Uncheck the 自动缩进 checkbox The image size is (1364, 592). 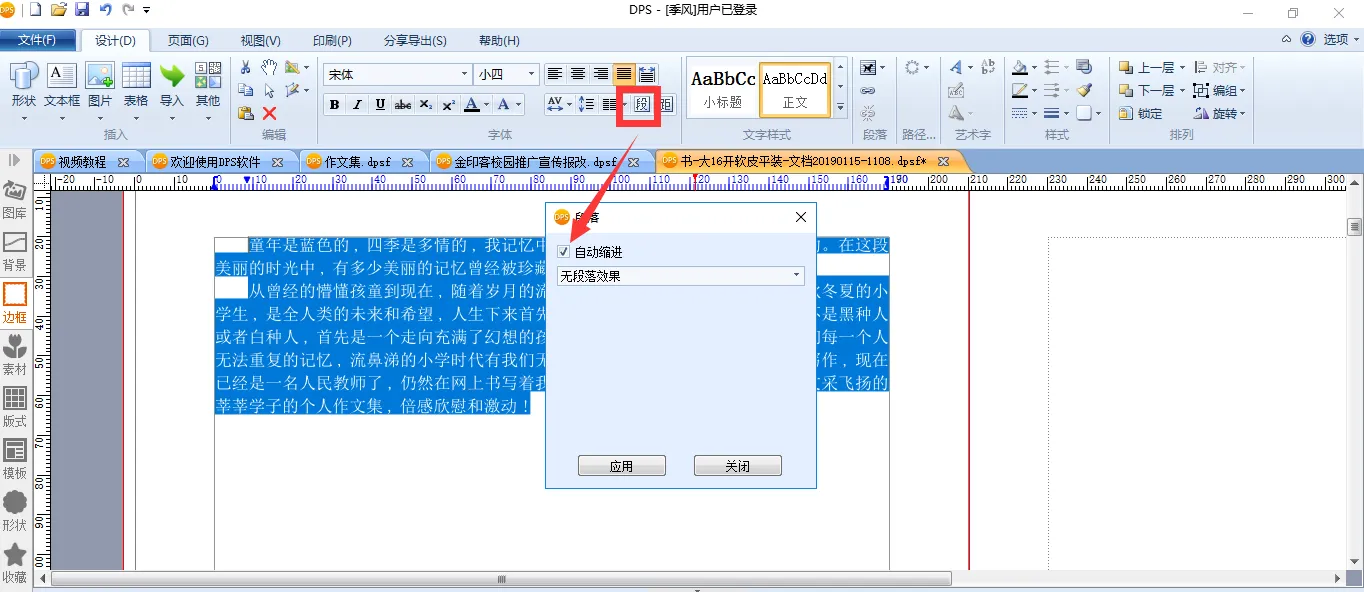tap(564, 252)
